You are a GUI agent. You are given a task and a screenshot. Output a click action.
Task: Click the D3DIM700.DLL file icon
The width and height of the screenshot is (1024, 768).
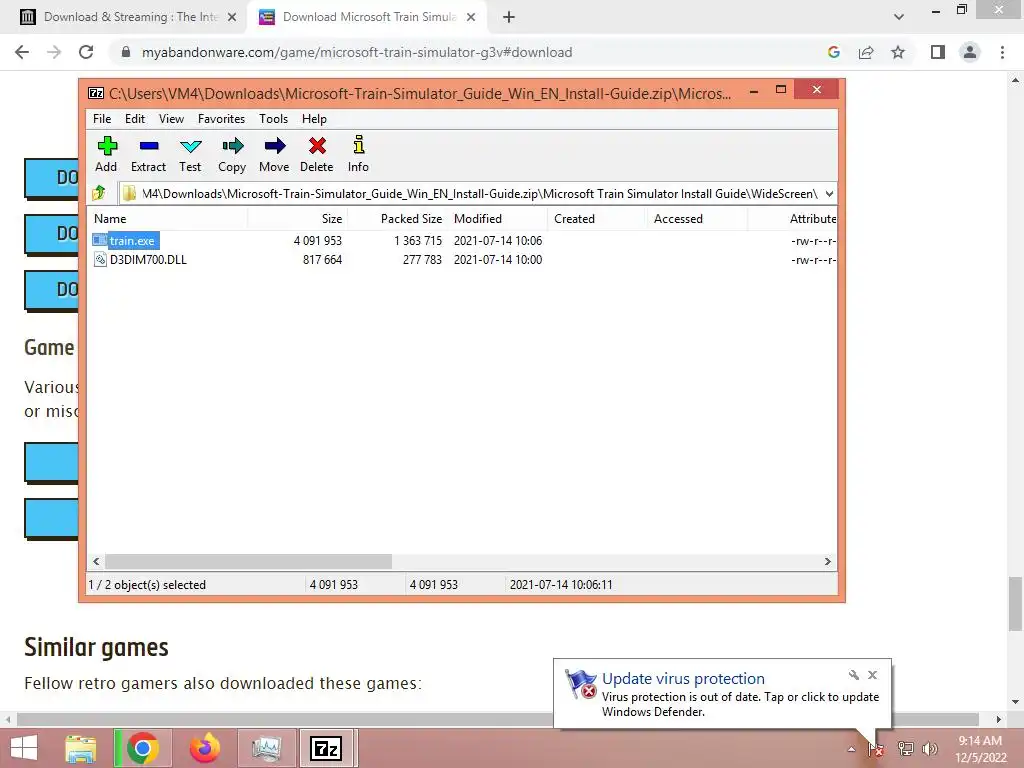[x=100, y=260]
